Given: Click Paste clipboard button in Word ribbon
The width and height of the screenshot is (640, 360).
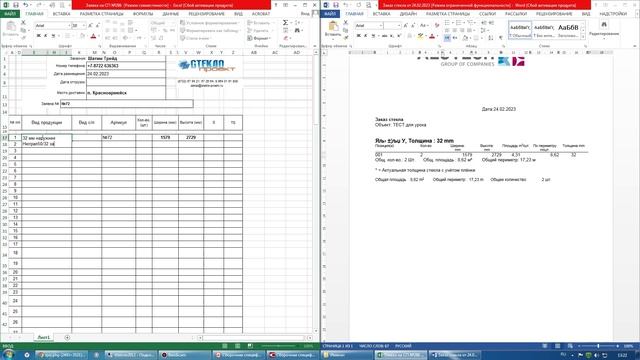Looking at the screenshot, I should click(x=333, y=29).
